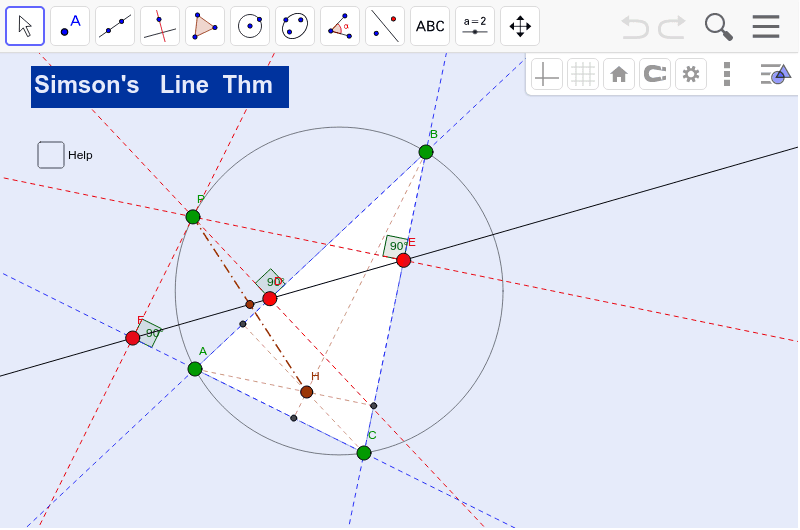
Task: Select the Ellipse conic tool
Action: [x=295, y=26]
